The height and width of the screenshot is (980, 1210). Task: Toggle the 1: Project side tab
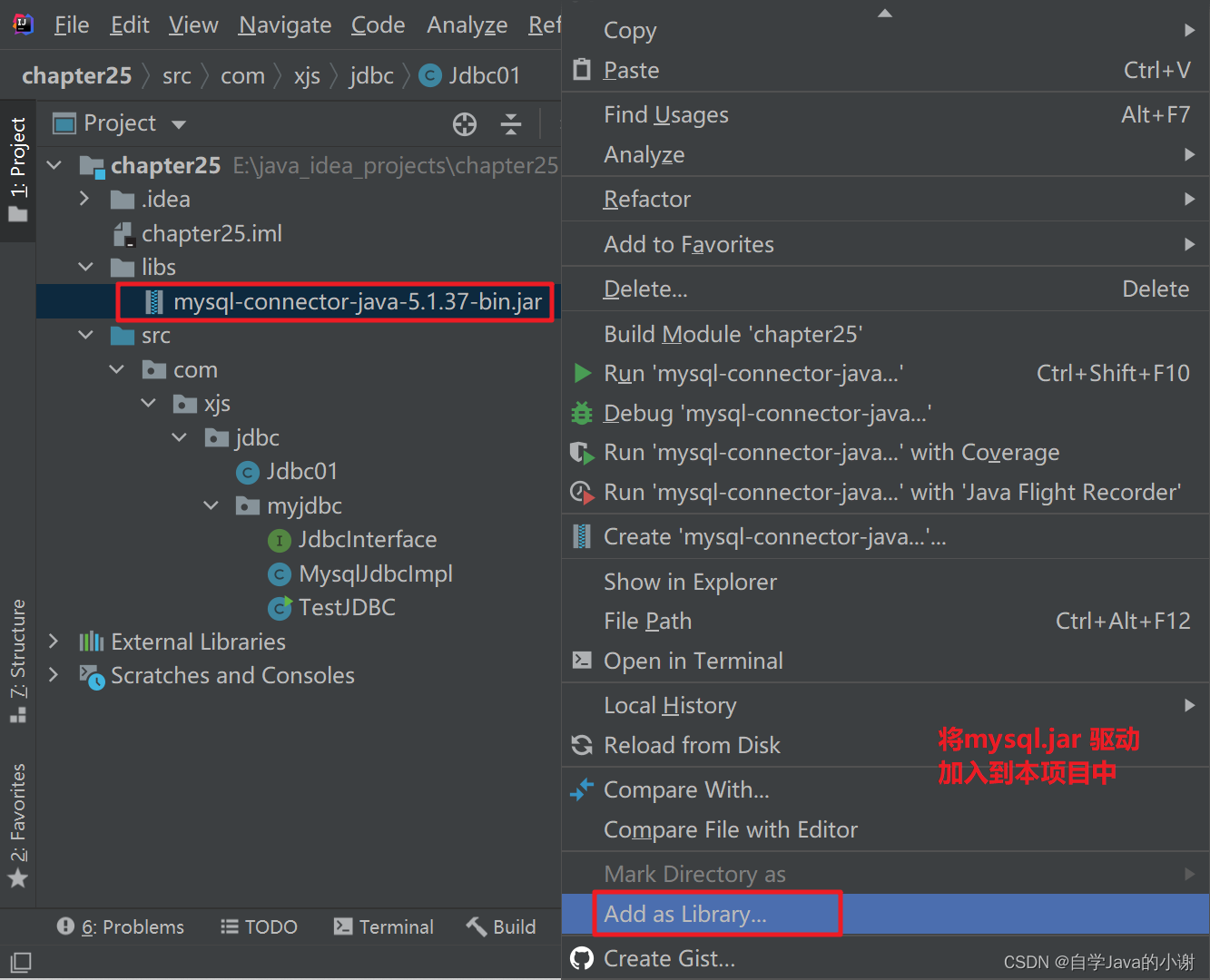(x=18, y=170)
